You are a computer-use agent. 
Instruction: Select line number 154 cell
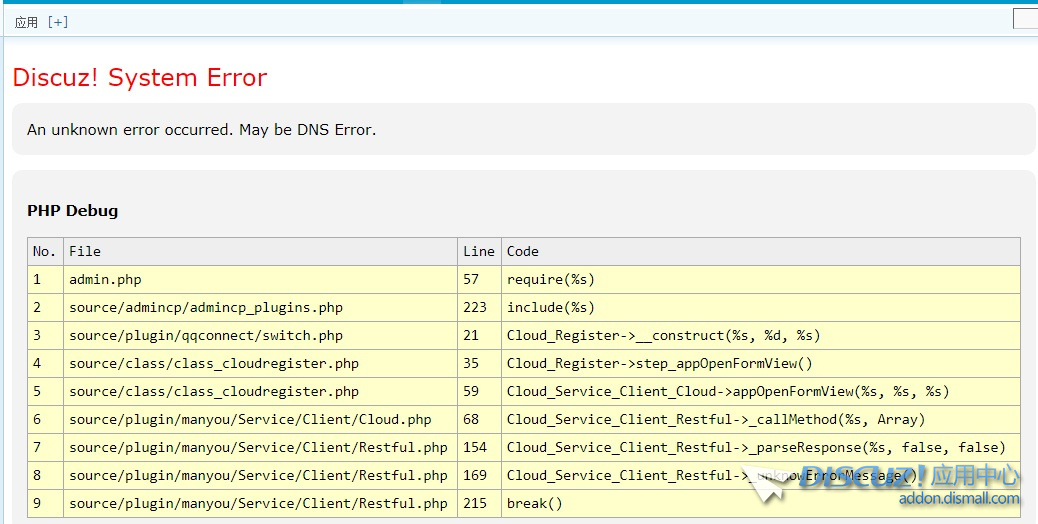[x=479, y=447]
